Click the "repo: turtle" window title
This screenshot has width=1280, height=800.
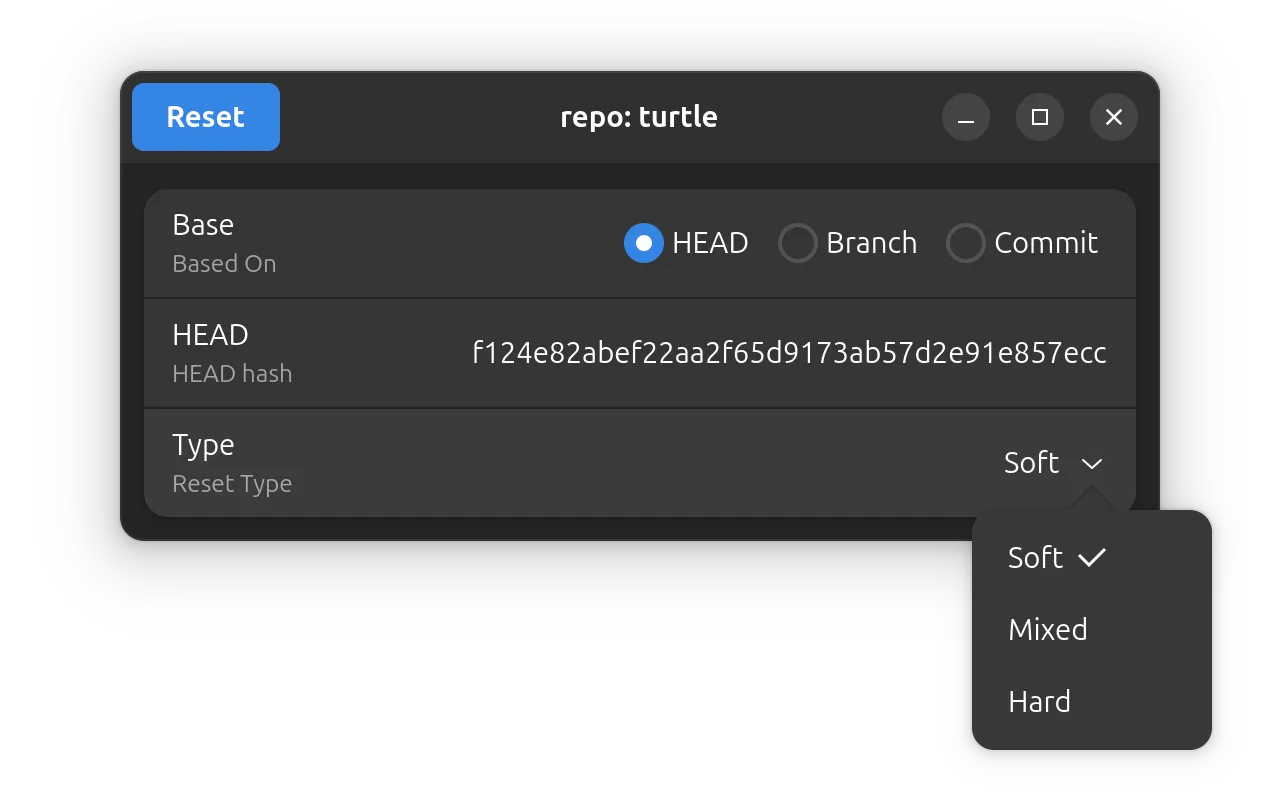(x=639, y=117)
